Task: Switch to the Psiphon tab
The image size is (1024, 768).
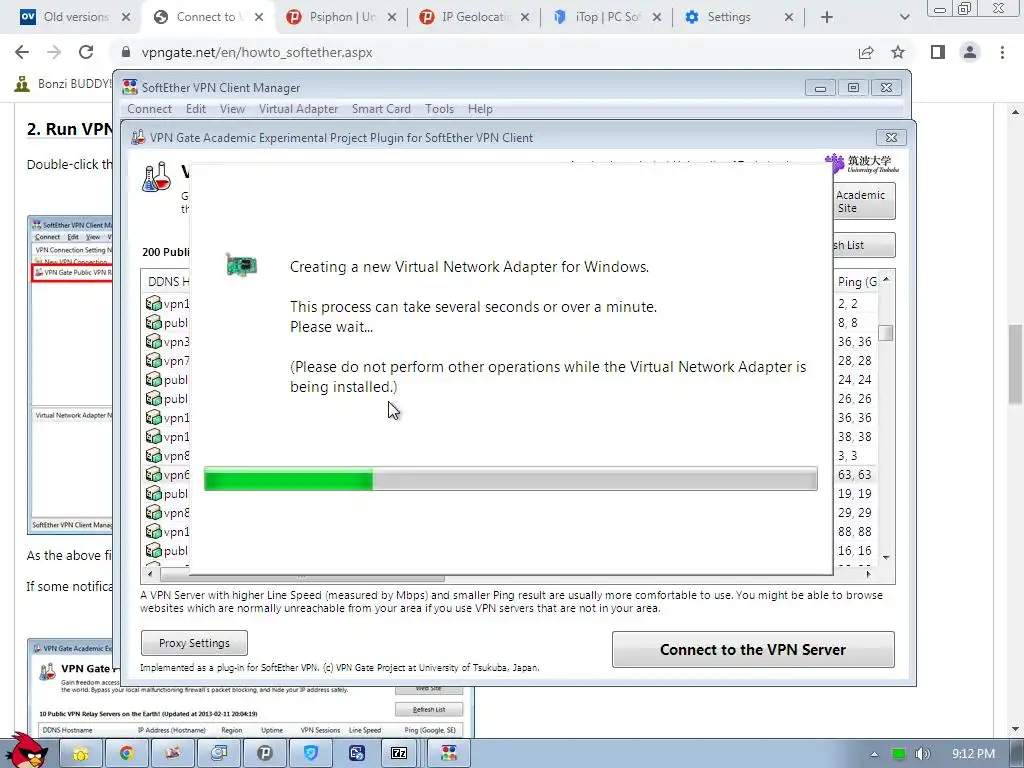Action: click(342, 17)
